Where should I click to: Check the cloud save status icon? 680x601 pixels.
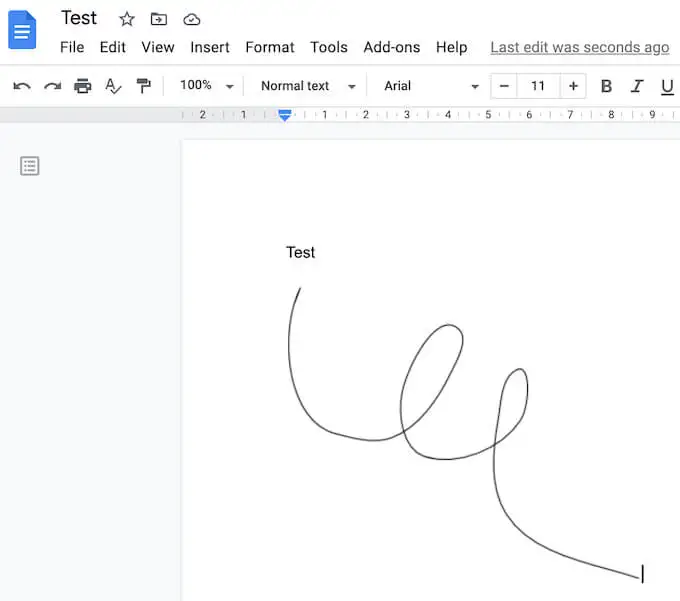coord(191,19)
